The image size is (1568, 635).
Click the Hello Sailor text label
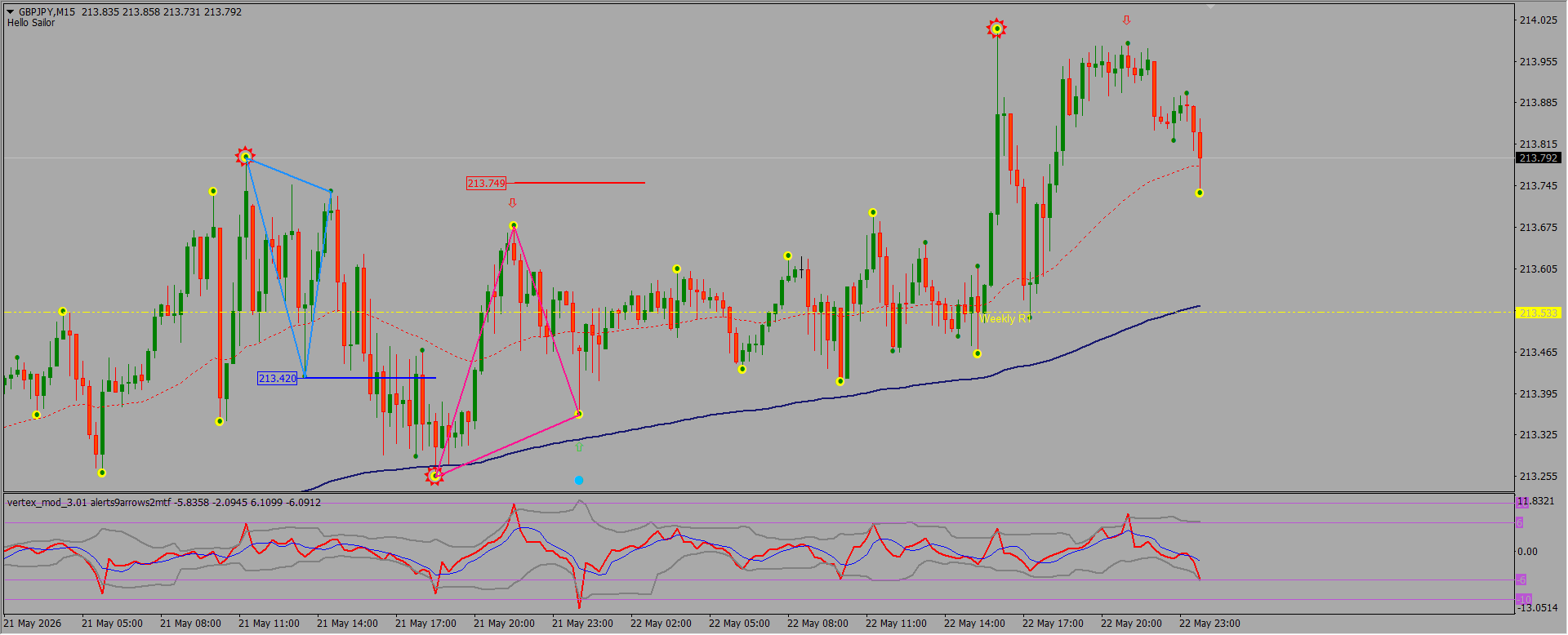pos(31,23)
